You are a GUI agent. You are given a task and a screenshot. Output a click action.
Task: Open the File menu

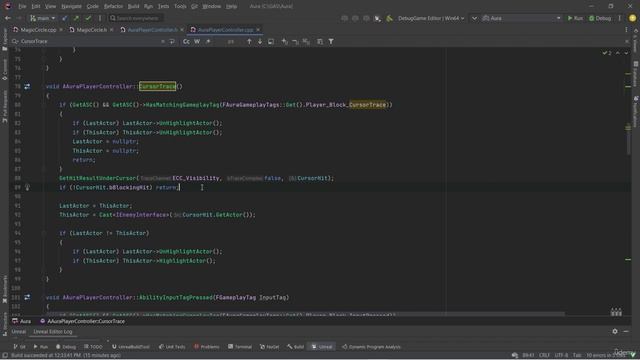(x=22, y=7)
